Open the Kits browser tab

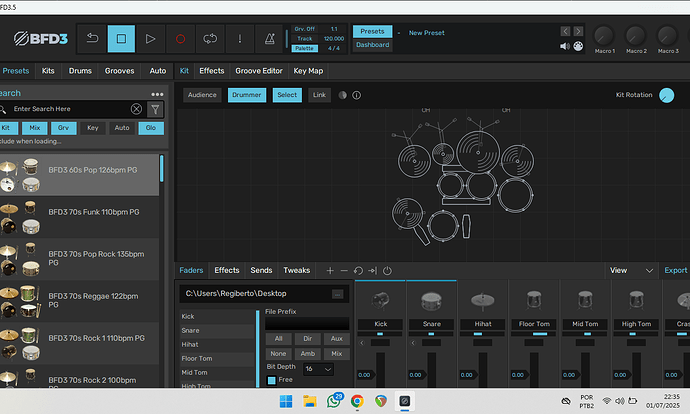click(x=48, y=71)
